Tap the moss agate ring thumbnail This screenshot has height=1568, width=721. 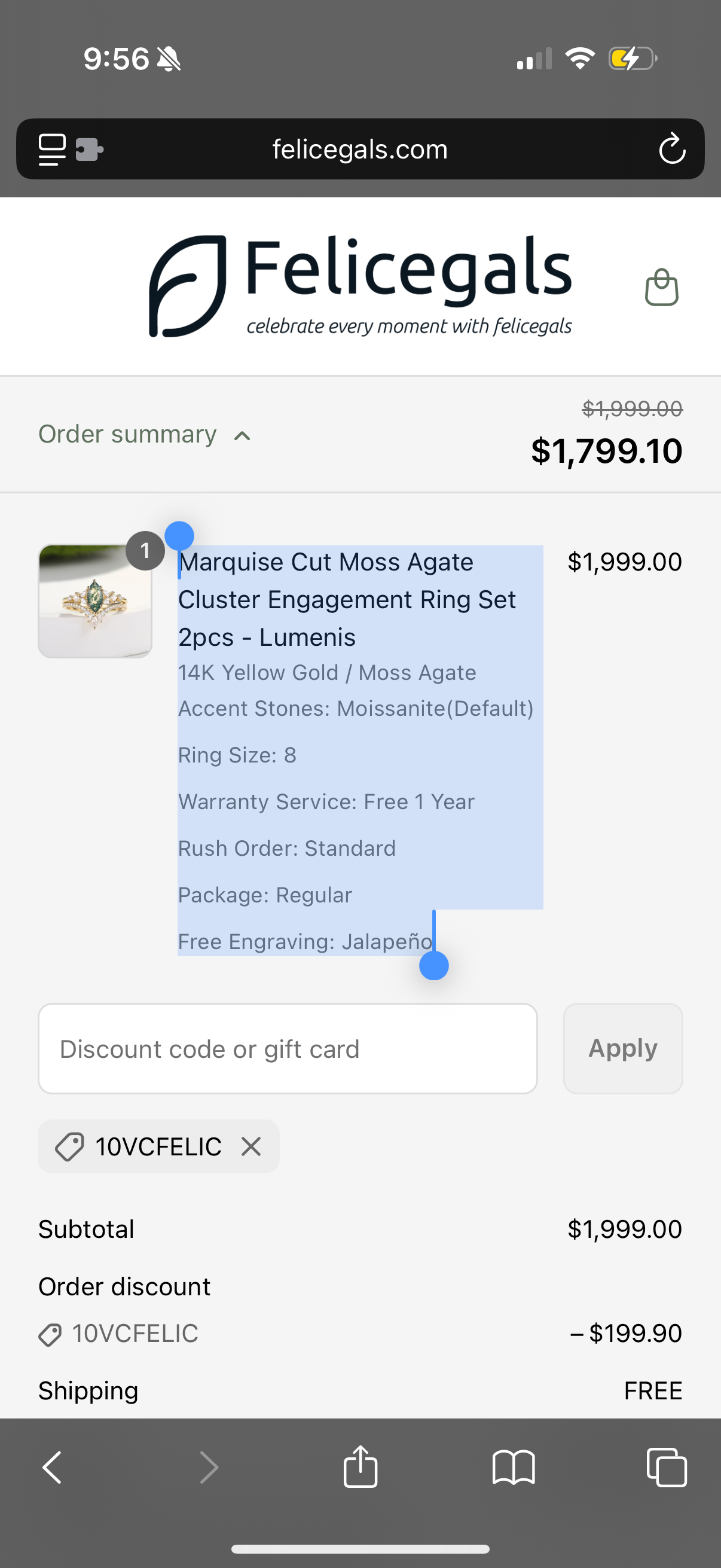click(x=95, y=601)
